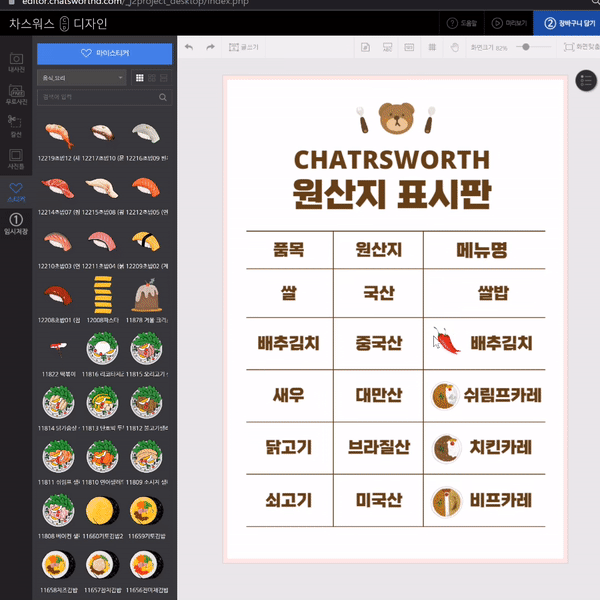Select the white fish sushi sticker 12216
The width and height of the screenshot is (600, 600).
pyautogui.click(x=146, y=133)
